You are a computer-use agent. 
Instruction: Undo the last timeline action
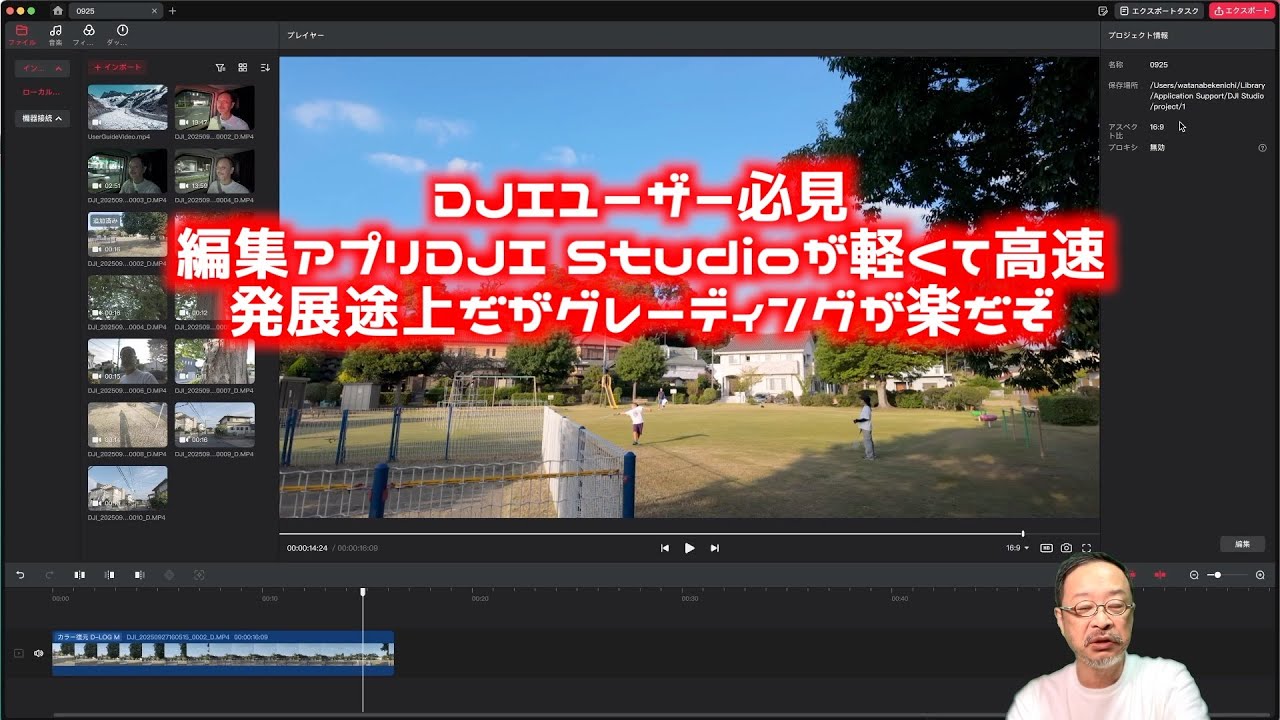pyautogui.click(x=20, y=575)
